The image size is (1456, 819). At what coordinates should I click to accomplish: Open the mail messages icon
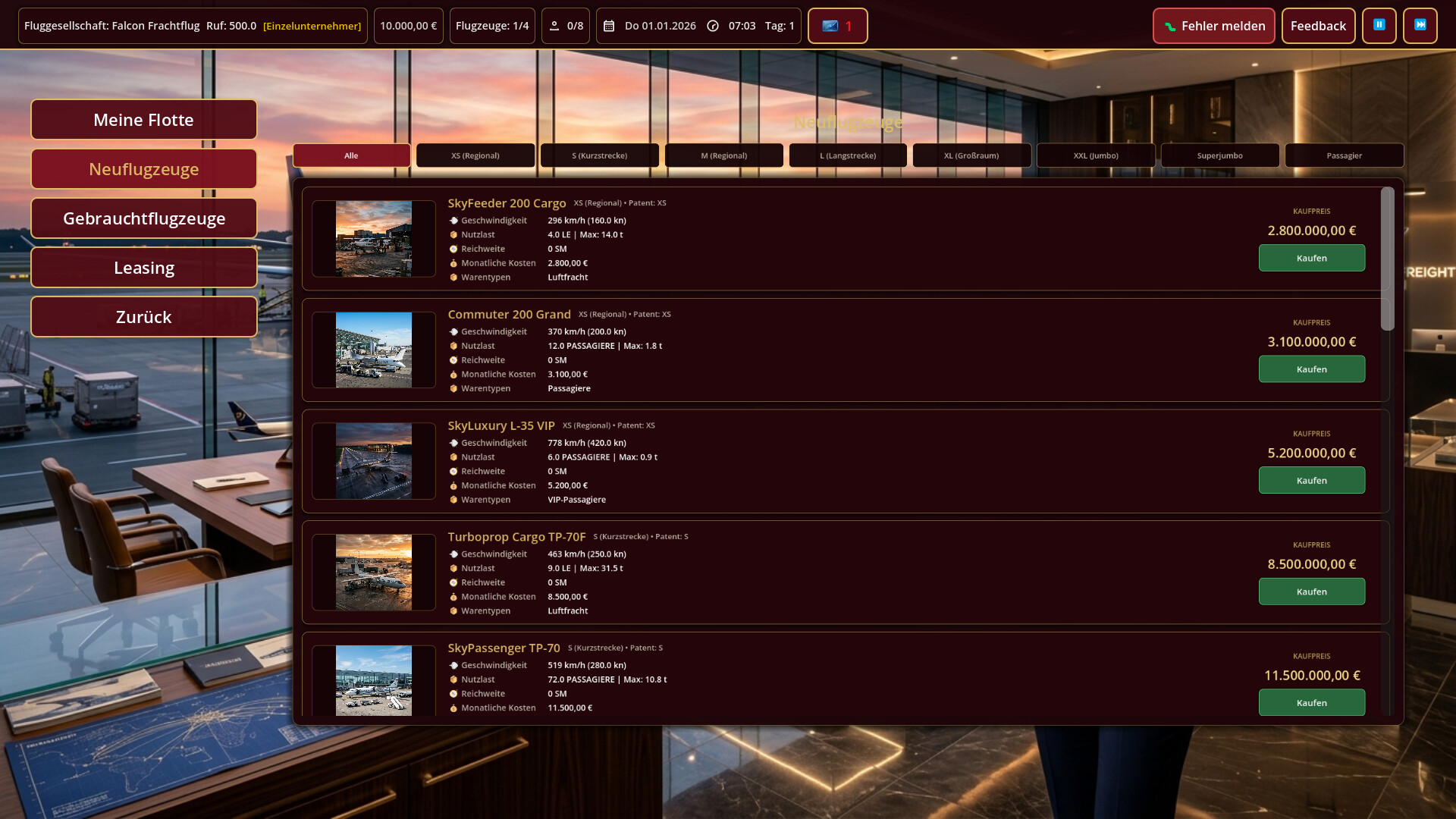(x=830, y=26)
